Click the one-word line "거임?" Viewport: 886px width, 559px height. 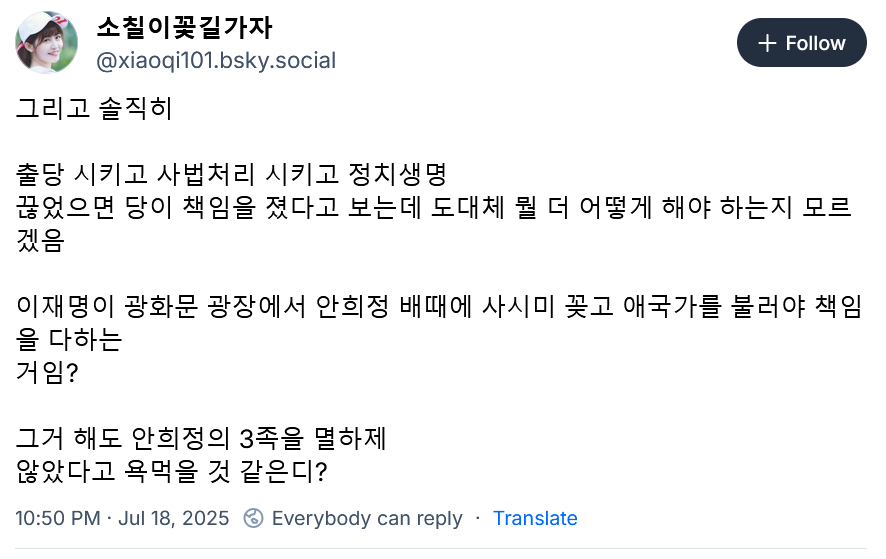[x=47, y=372]
